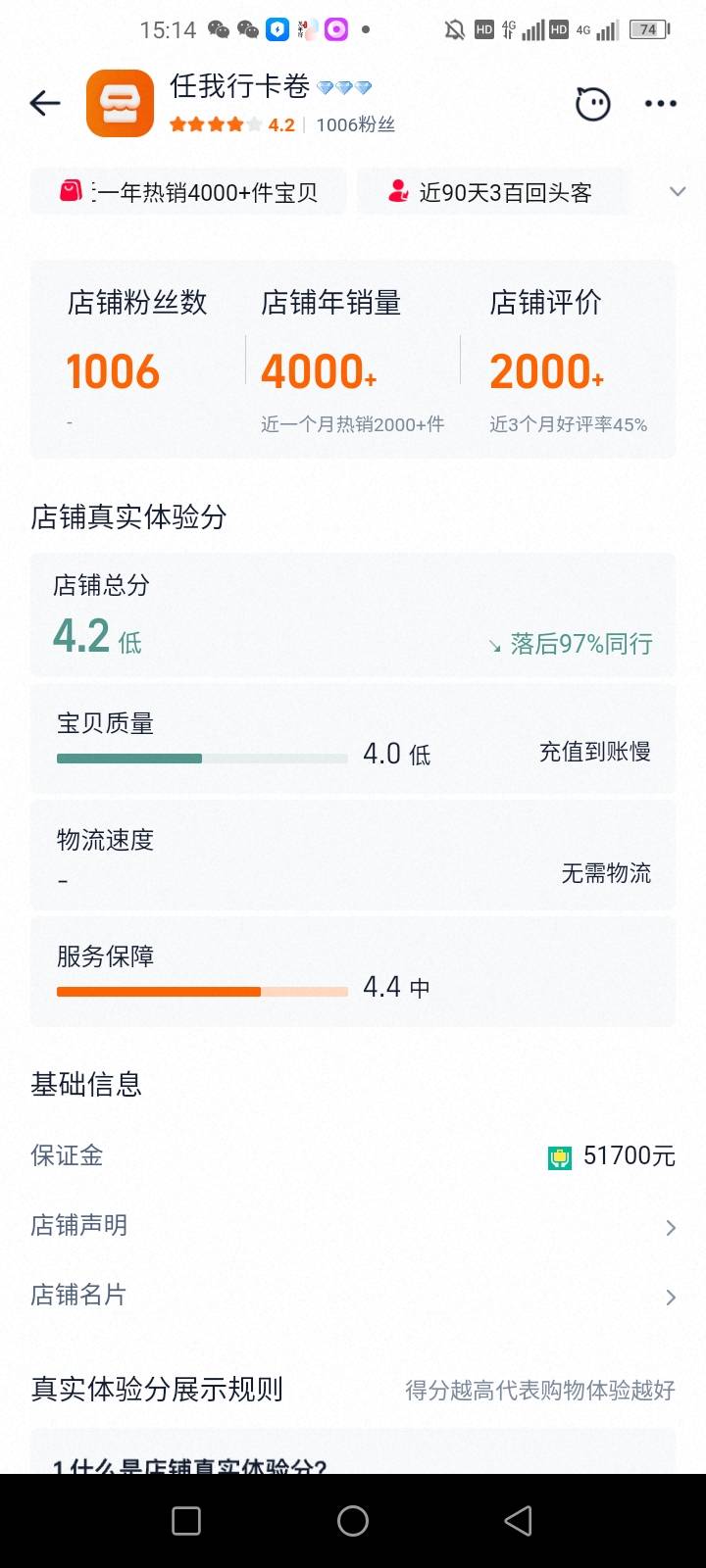
Task: Tap the 店铺年销量 4000+ stat
Action: 320,371
